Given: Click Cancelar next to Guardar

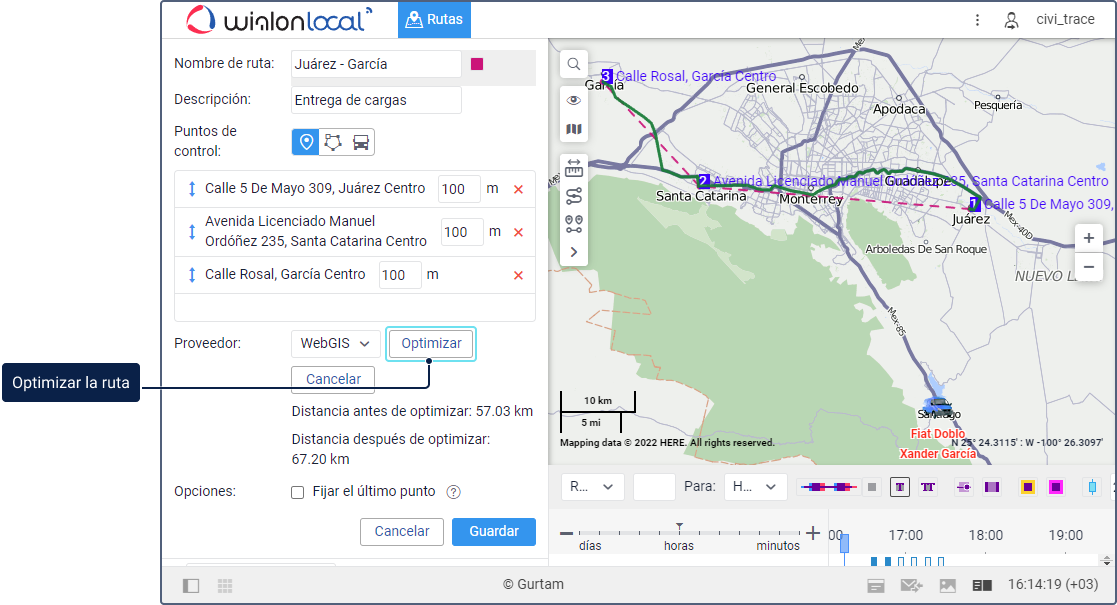Looking at the screenshot, I should 402,532.
